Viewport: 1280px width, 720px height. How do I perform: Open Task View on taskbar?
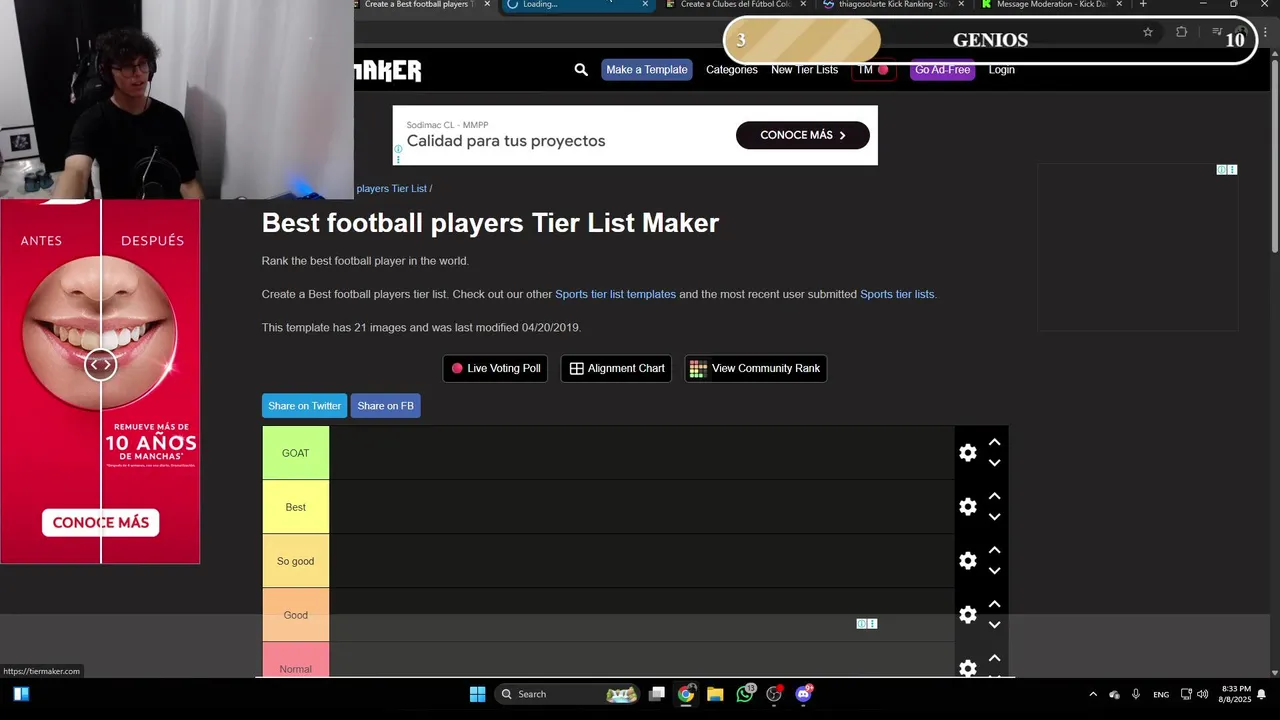pyautogui.click(x=657, y=694)
